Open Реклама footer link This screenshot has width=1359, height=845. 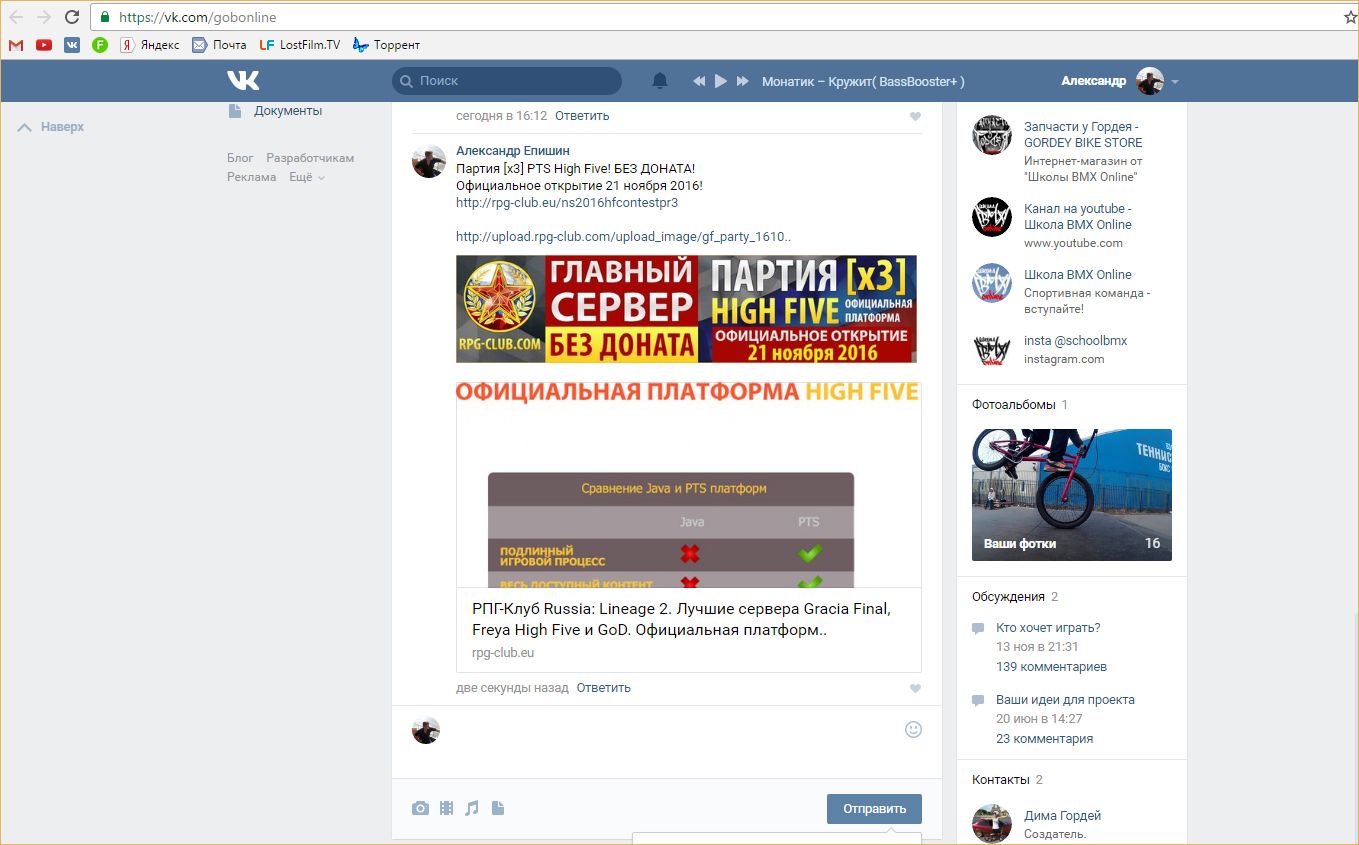[x=252, y=177]
